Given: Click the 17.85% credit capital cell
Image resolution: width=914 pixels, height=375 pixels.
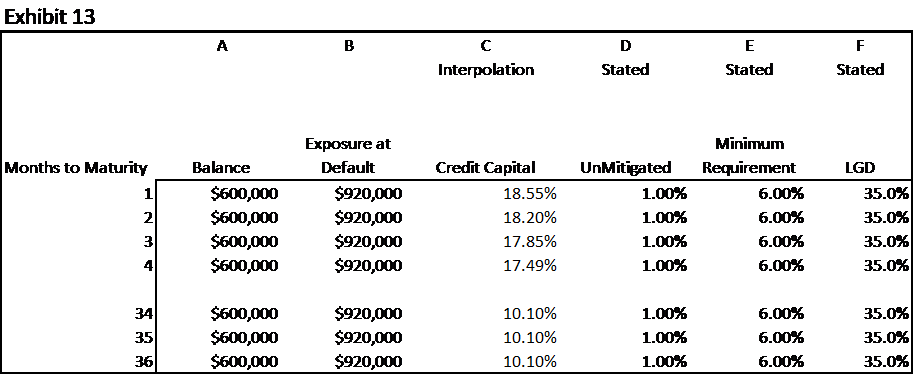Looking at the screenshot, I should point(530,241).
